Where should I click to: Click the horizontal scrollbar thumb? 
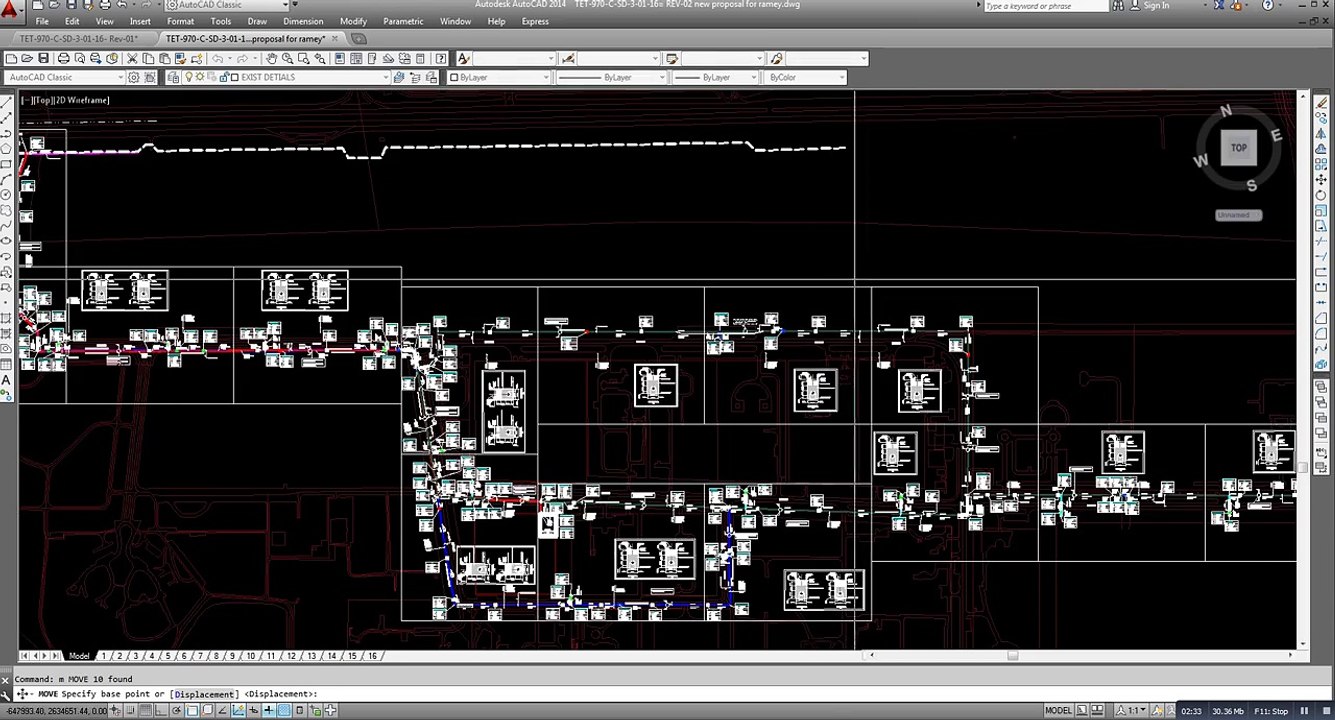tap(1013, 656)
